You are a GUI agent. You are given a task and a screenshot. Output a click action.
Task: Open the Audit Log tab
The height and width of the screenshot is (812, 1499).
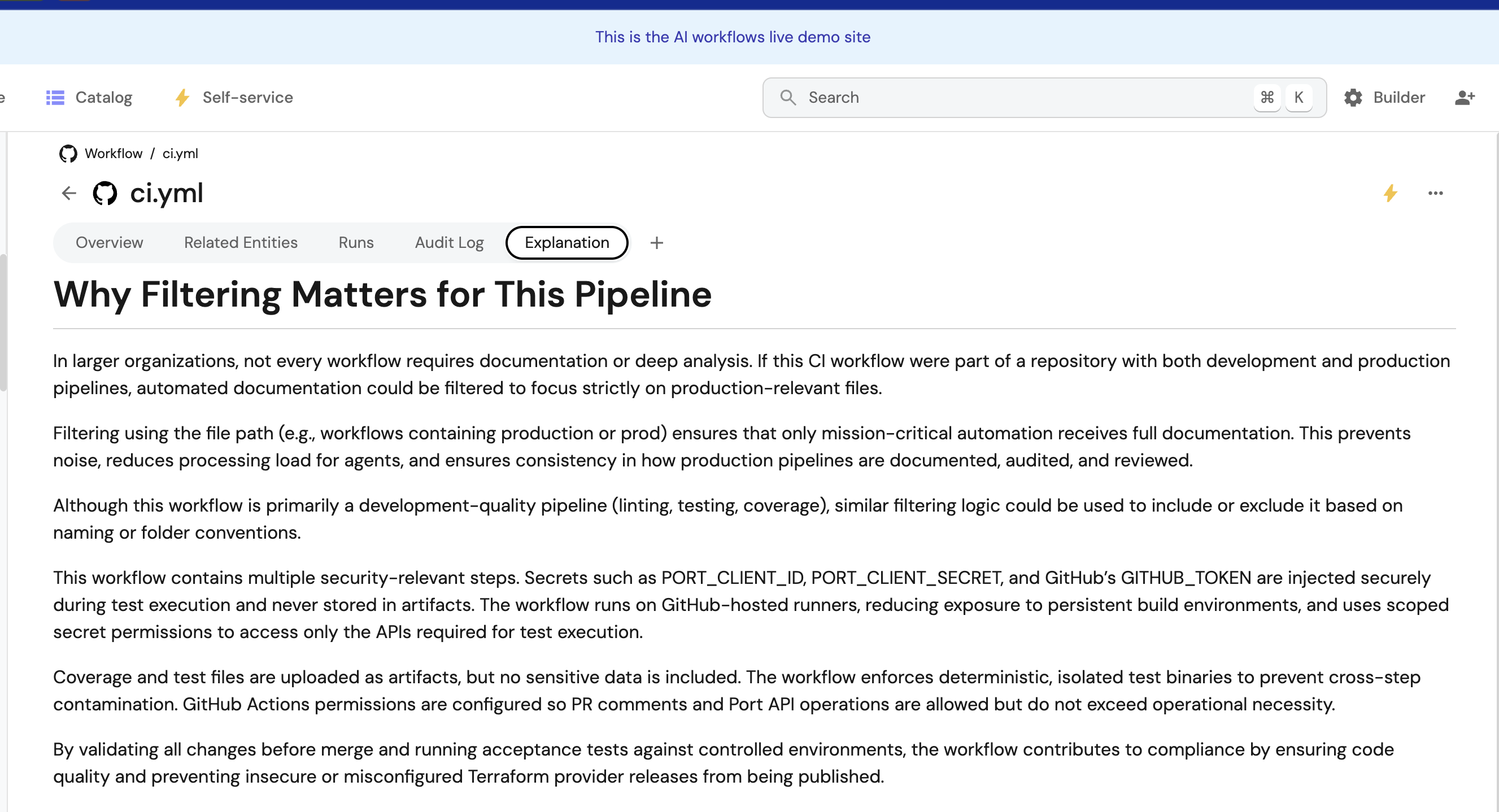[x=448, y=243]
